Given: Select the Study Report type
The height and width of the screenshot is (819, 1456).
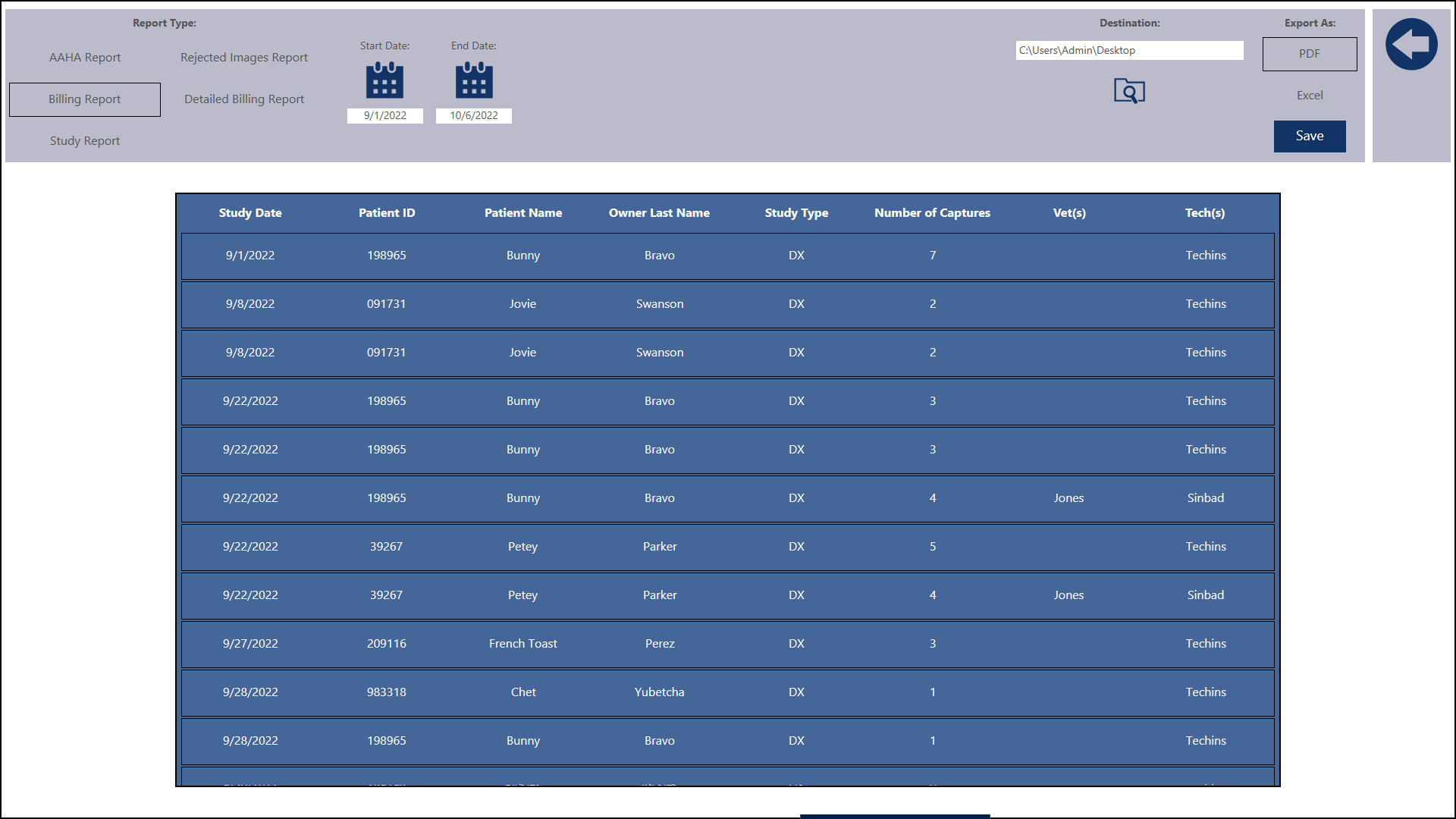Looking at the screenshot, I should (x=85, y=141).
